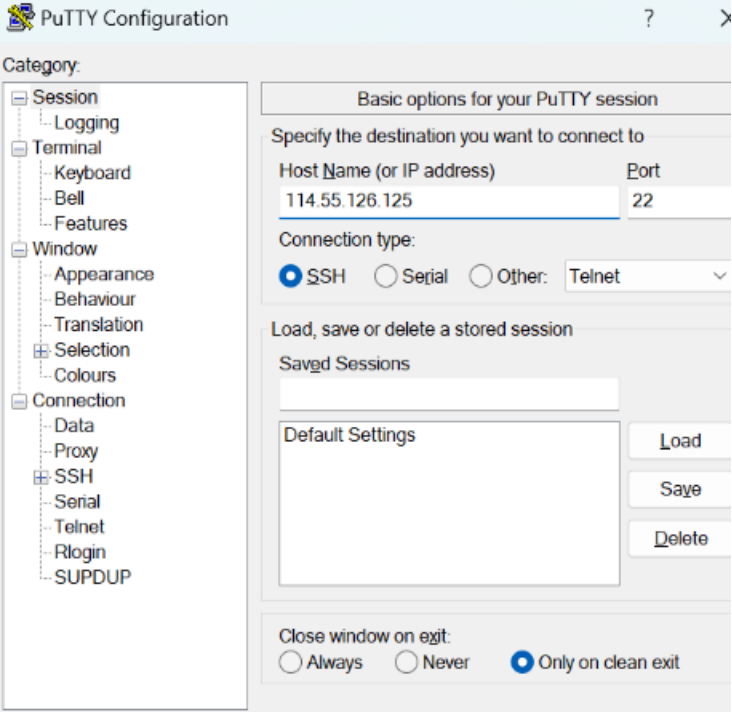The image size is (732, 712).
Task: Click the PuTTY icon in the title bar
Action: pyautogui.click(x=21, y=18)
